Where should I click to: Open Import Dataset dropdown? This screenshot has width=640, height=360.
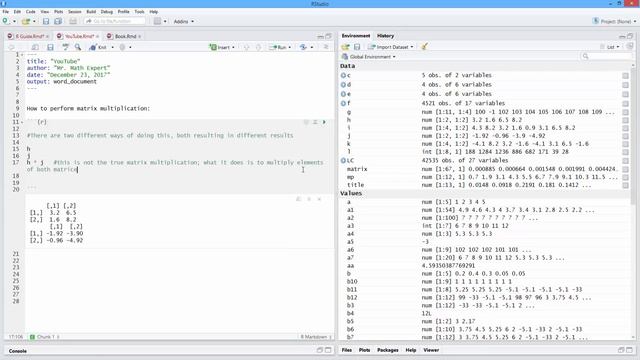[x=391, y=47]
